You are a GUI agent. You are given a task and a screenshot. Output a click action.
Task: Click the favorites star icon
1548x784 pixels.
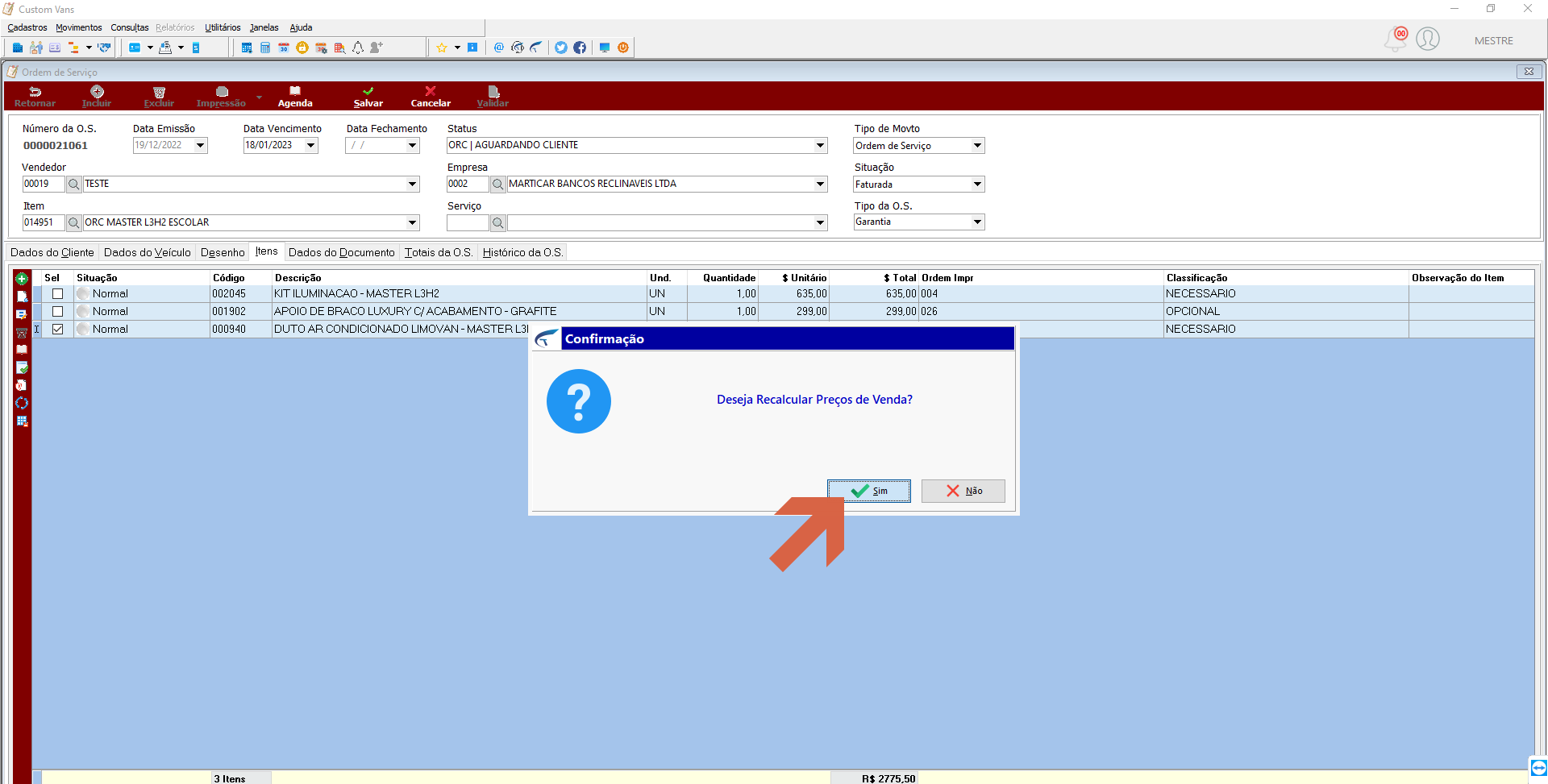pyautogui.click(x=442, y=48)
